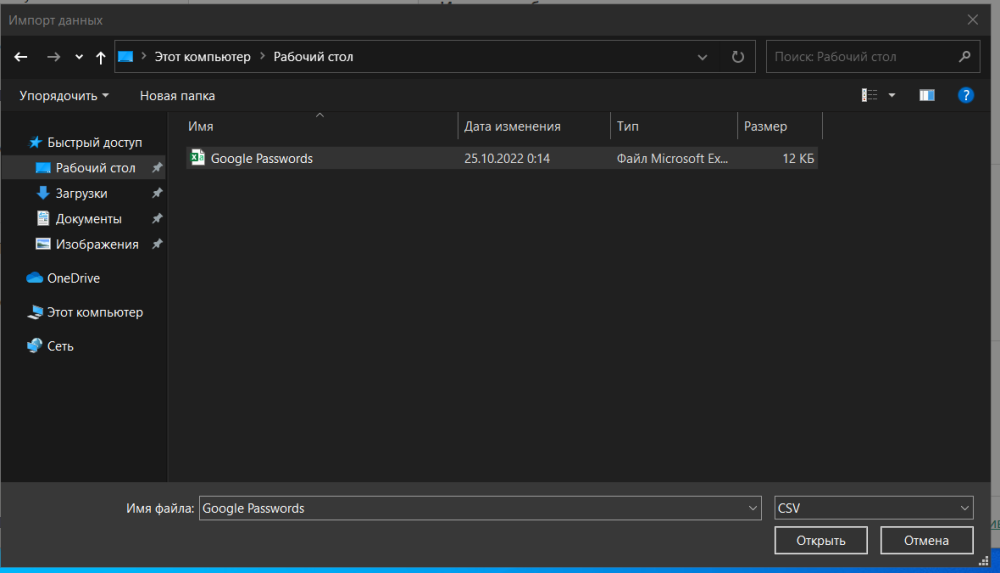Click the 'Открыть' button
This screenshot has height=573, width=1000.
pos(821,540)
